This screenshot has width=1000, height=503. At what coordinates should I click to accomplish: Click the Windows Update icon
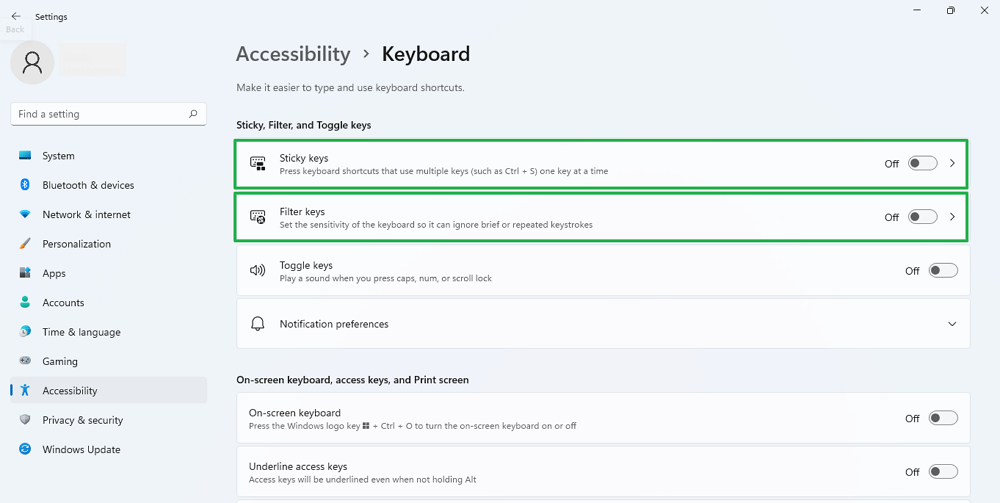25,449
